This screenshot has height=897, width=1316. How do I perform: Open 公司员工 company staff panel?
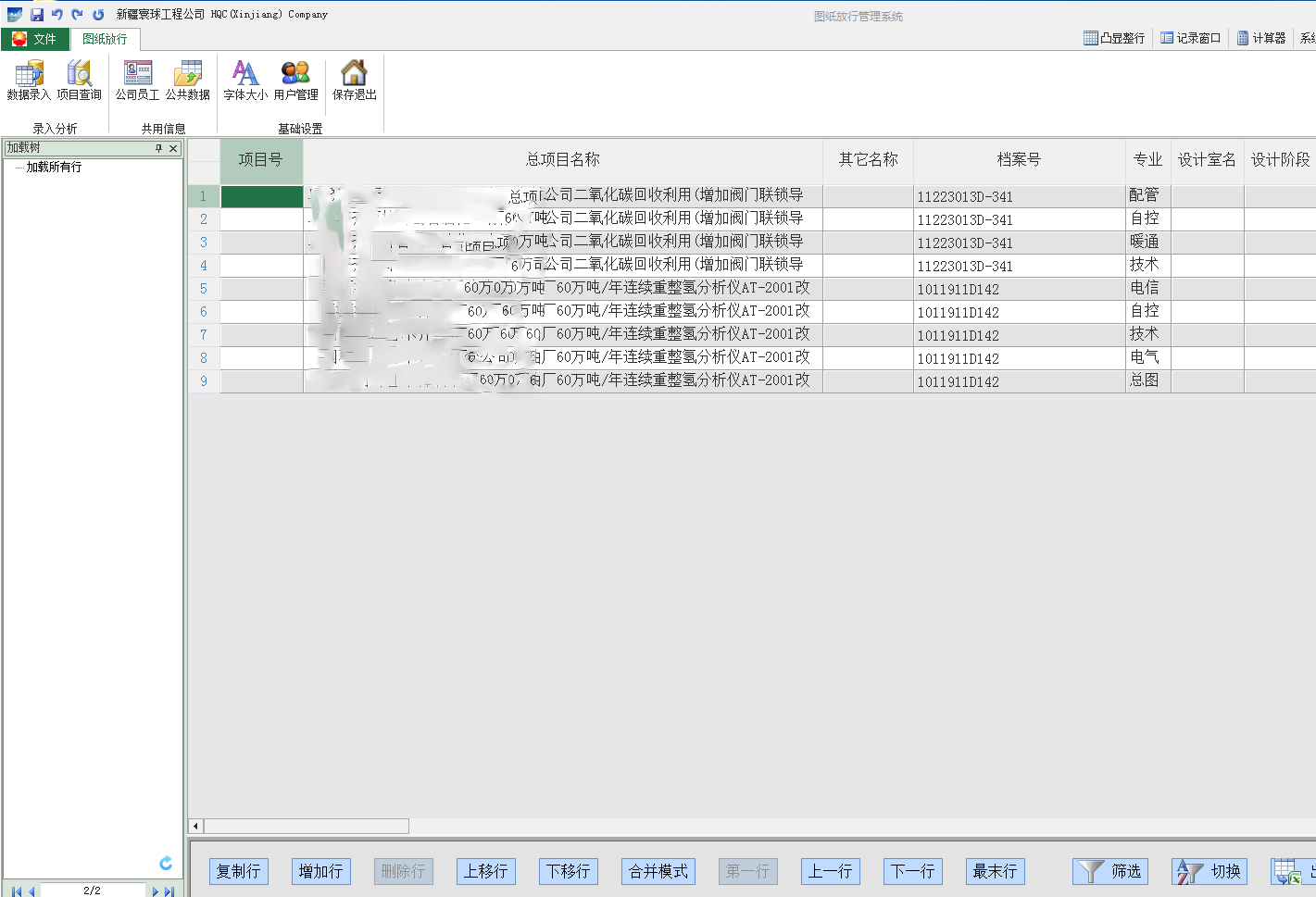[137, 80]
